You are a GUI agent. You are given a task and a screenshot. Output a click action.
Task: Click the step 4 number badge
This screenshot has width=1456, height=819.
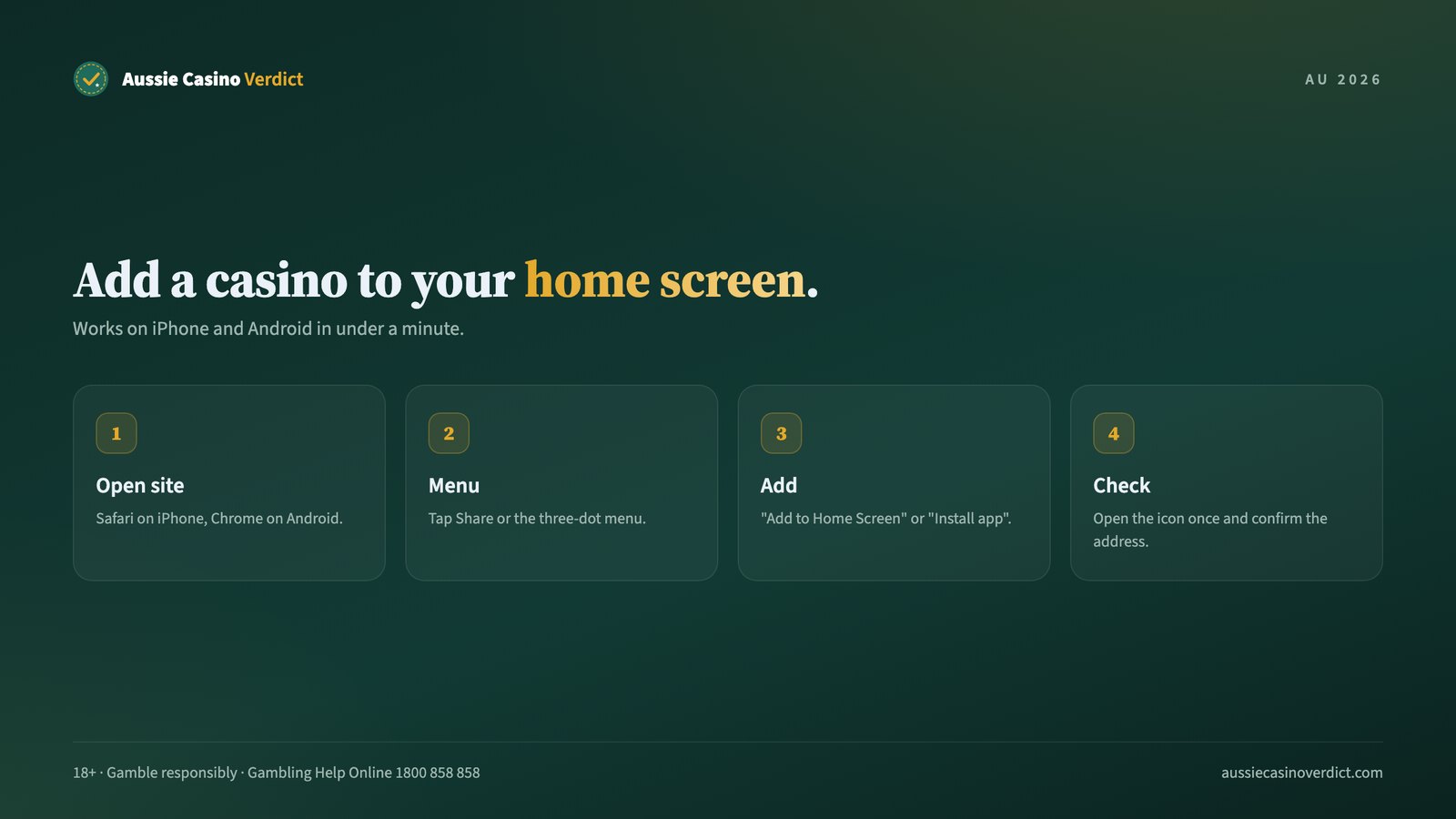[x=1114, y=433]
